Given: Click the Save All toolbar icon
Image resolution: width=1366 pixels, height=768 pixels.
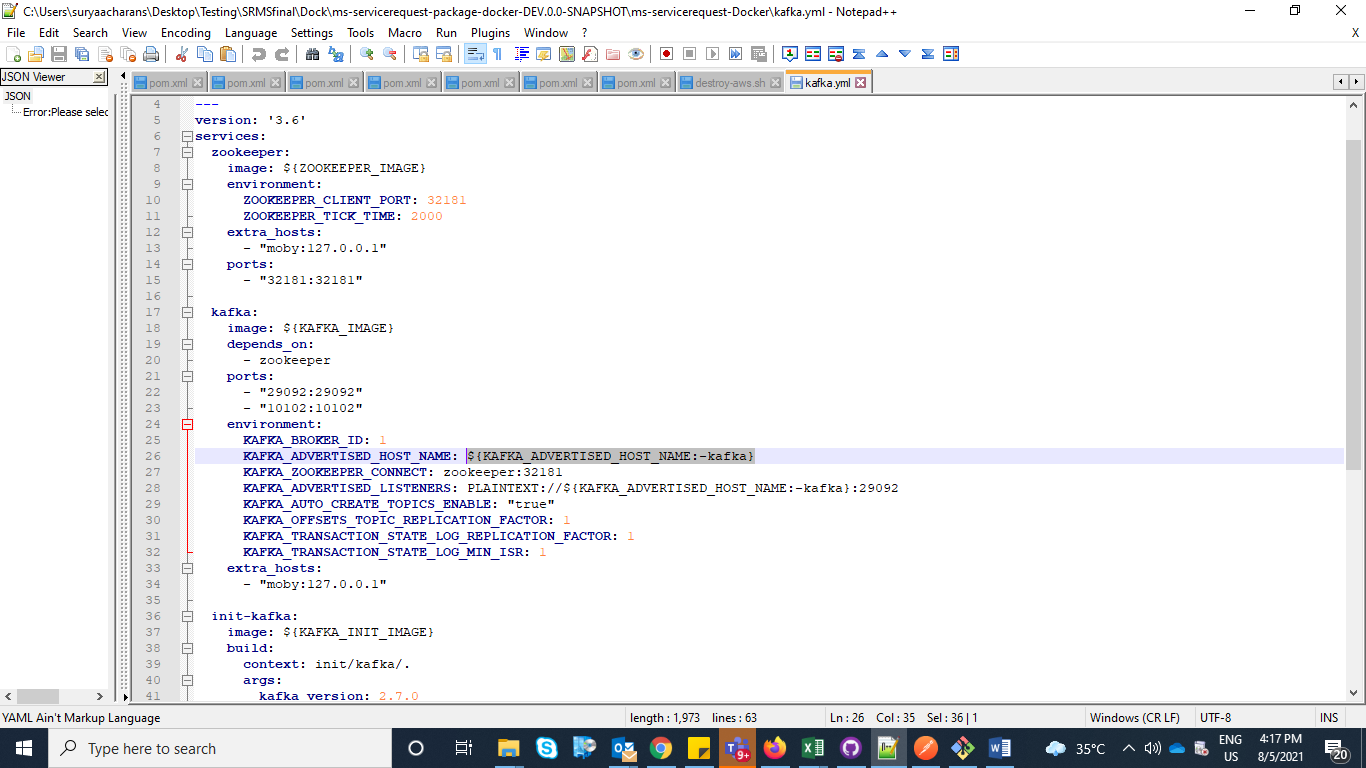Looking at the screenshot, I should pyautogui.click(x=82, y=54).
